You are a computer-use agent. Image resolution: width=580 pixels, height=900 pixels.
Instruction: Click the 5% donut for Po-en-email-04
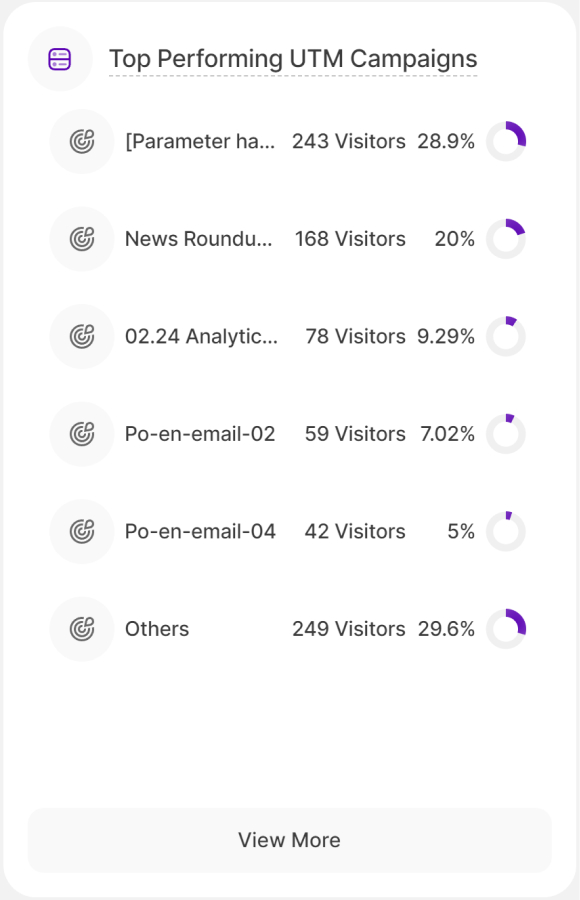tap(506, 531)
